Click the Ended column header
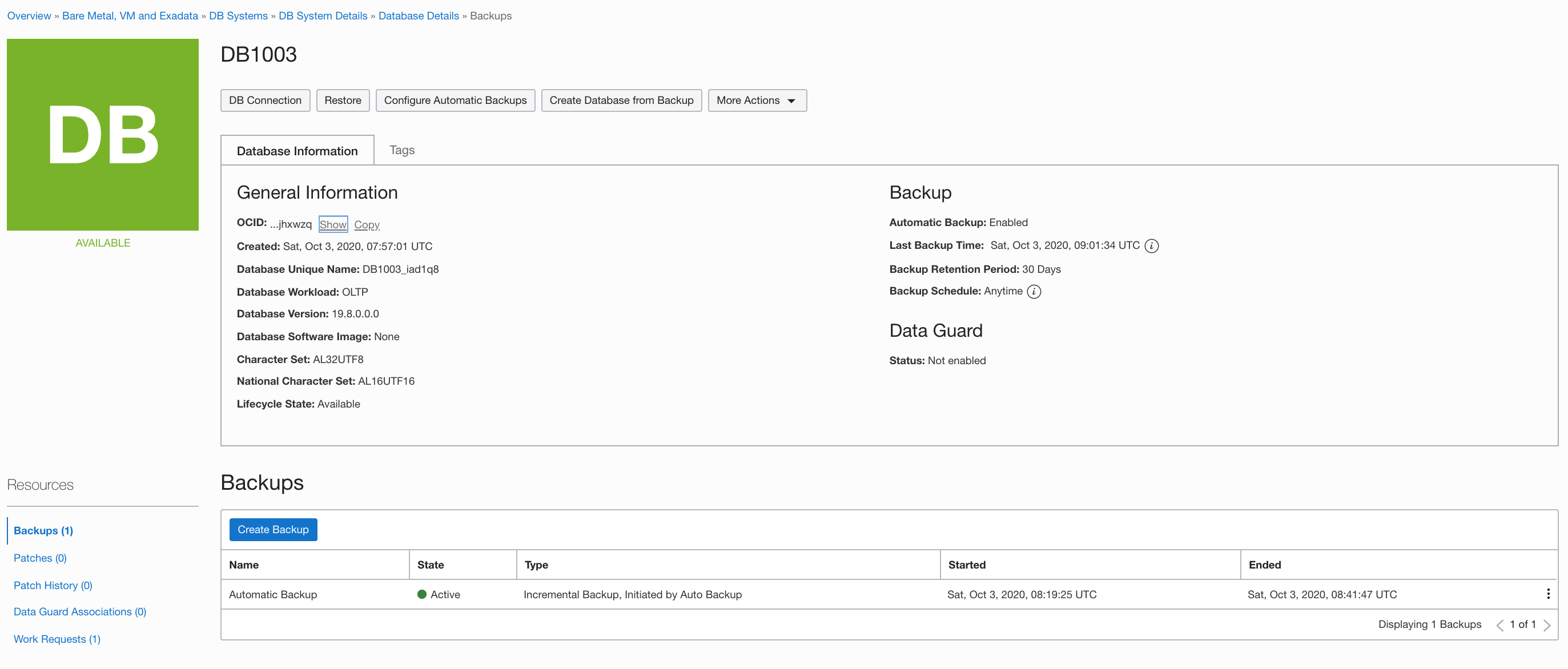The width and height of the screenshot is (1568, 669). tap(1399, 565)
